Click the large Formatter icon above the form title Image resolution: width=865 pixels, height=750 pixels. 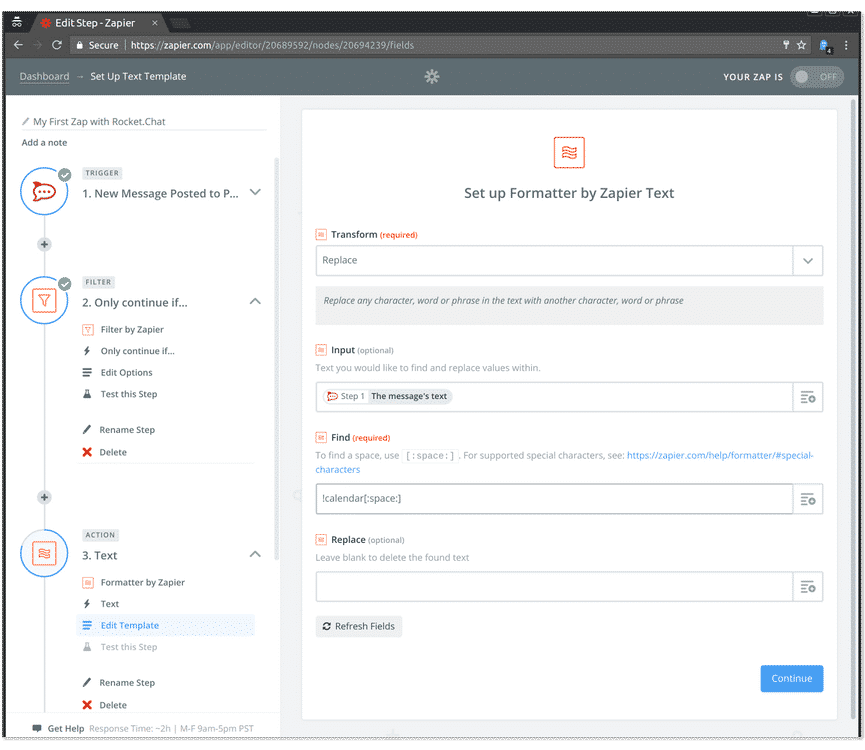[569, 152]
